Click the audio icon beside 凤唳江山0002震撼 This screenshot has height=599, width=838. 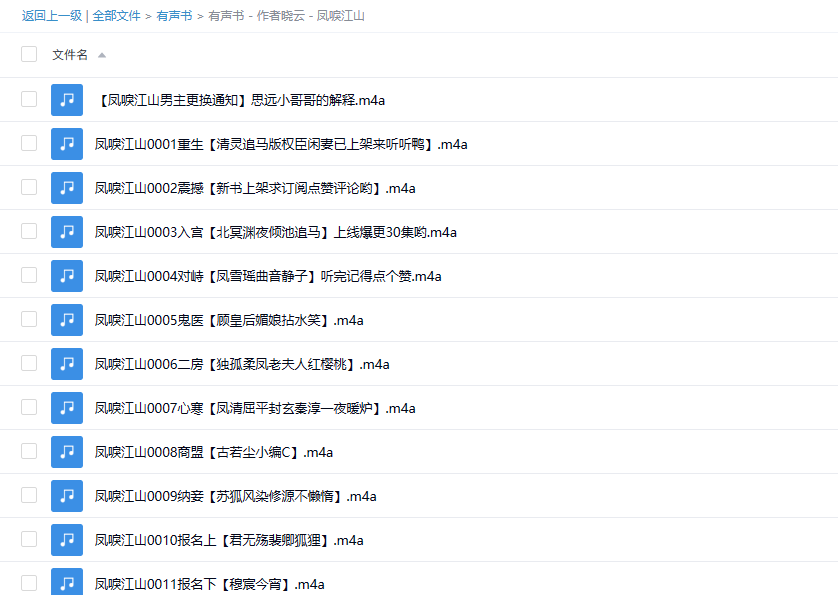(67, 188)
